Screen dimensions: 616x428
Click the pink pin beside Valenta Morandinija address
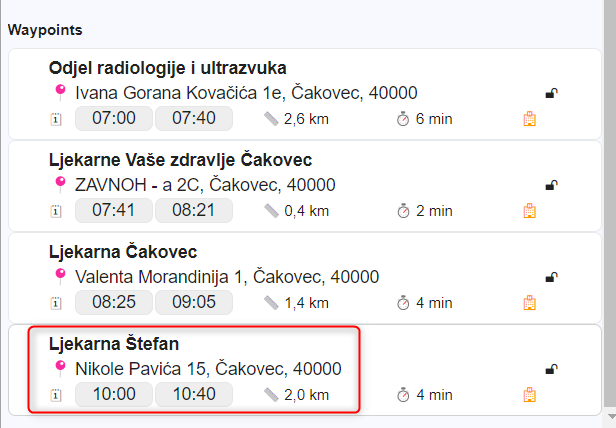(x=60, y=276)
